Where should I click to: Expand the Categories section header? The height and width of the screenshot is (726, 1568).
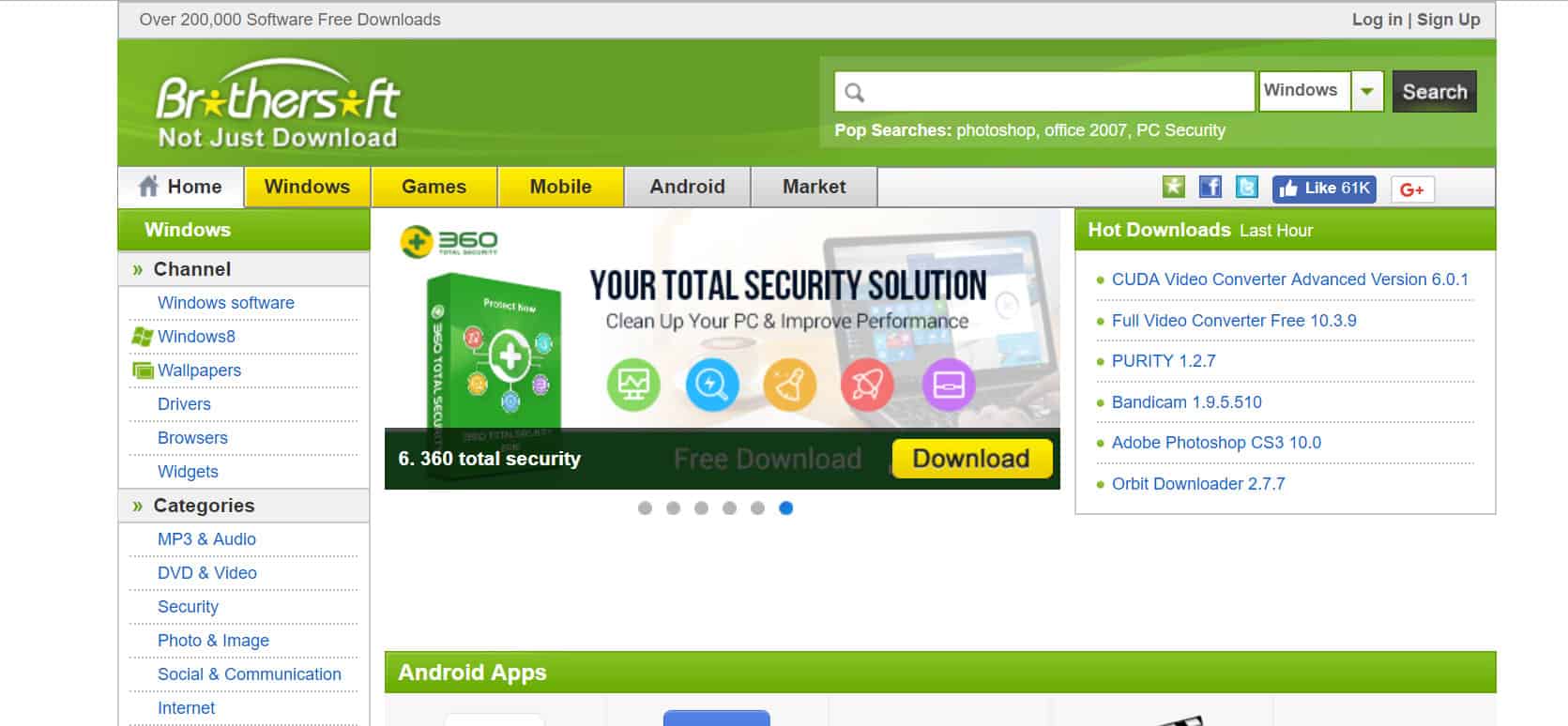(244, 506)
